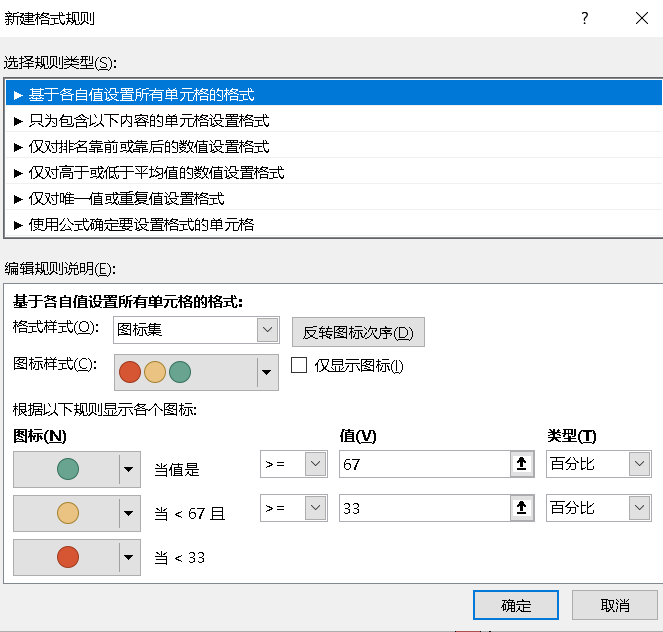Choose 仅对高于或低于平均值的数值设置格式 rule
Screen dimensions: 663x632
[334, 172]
